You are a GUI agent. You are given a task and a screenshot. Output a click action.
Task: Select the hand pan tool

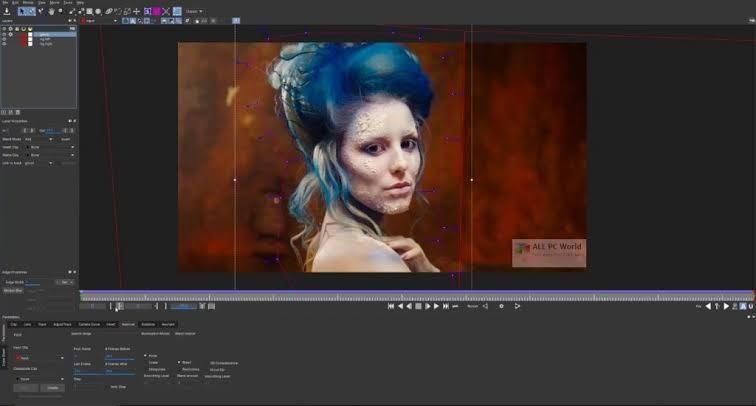(x=51, y=11)
